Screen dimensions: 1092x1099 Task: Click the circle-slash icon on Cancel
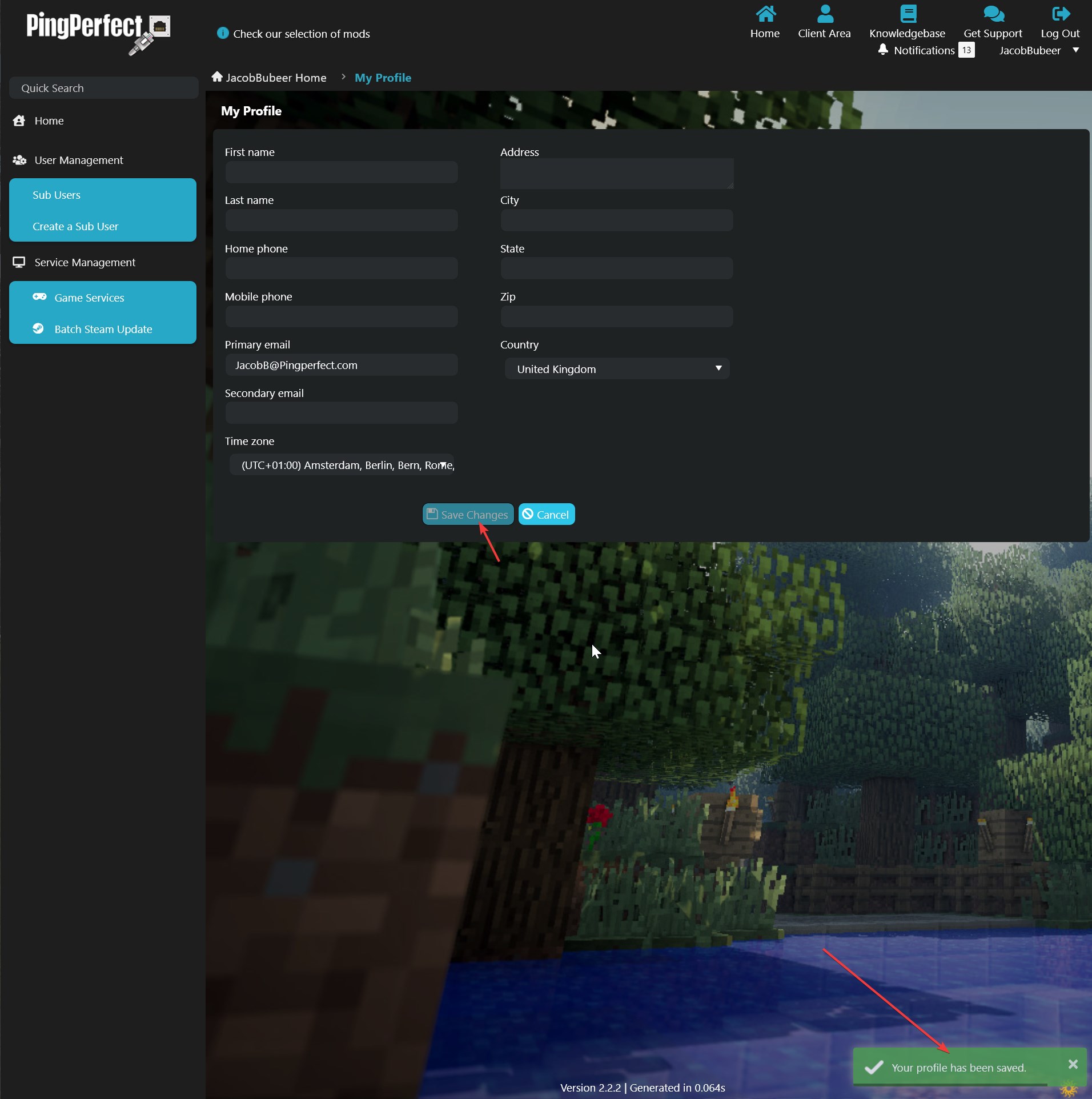tap(528, 514)
